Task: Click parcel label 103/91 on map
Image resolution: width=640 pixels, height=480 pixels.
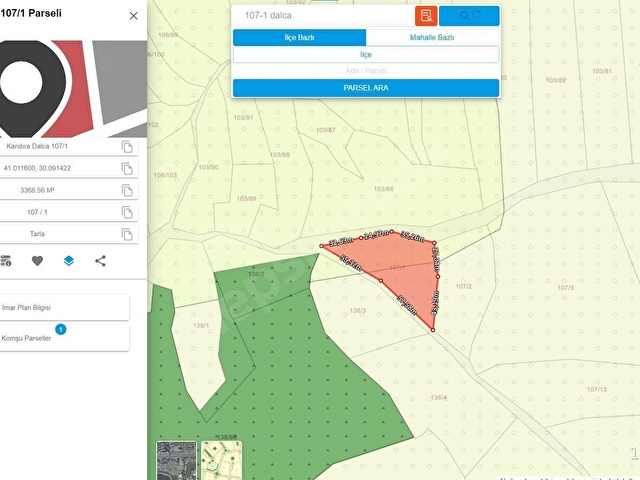Action: [x=243, y=118]
